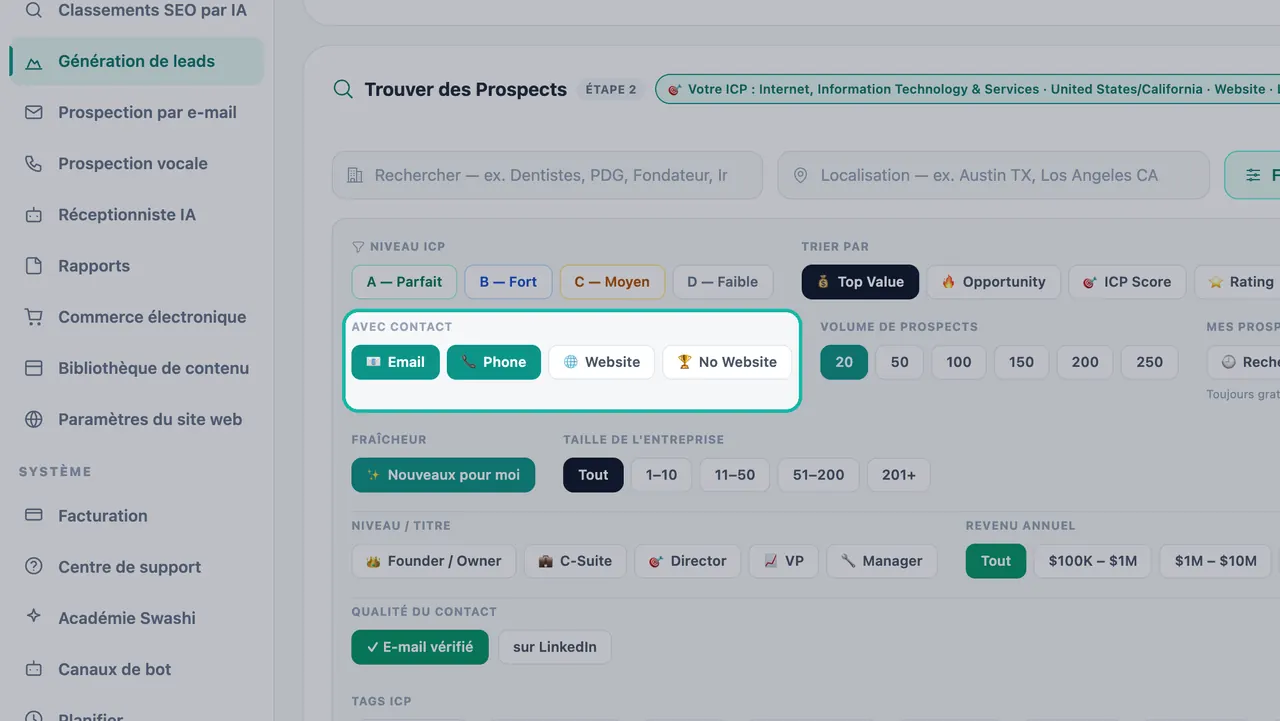
Task: Open Classements SEO par IA in sidebar
Action: click(136, 11)
